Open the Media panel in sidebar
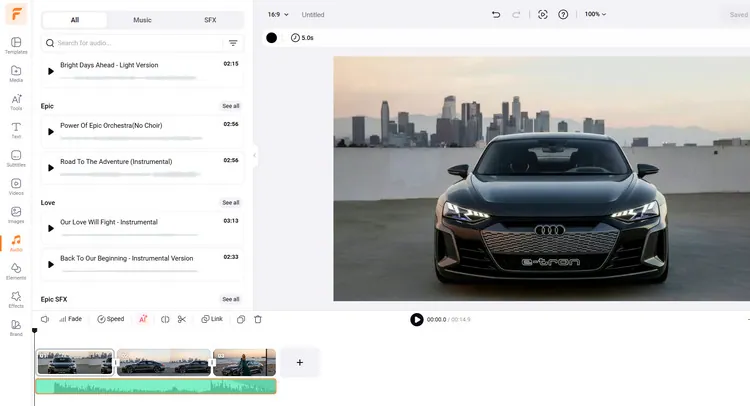750x406 pixels. click(16, 74)
